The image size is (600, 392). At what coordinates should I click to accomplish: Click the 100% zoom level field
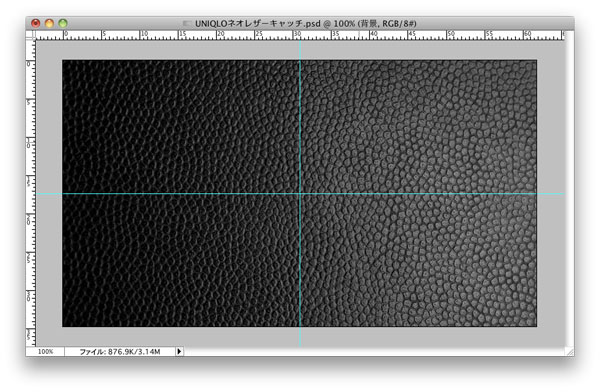(45, 351)
